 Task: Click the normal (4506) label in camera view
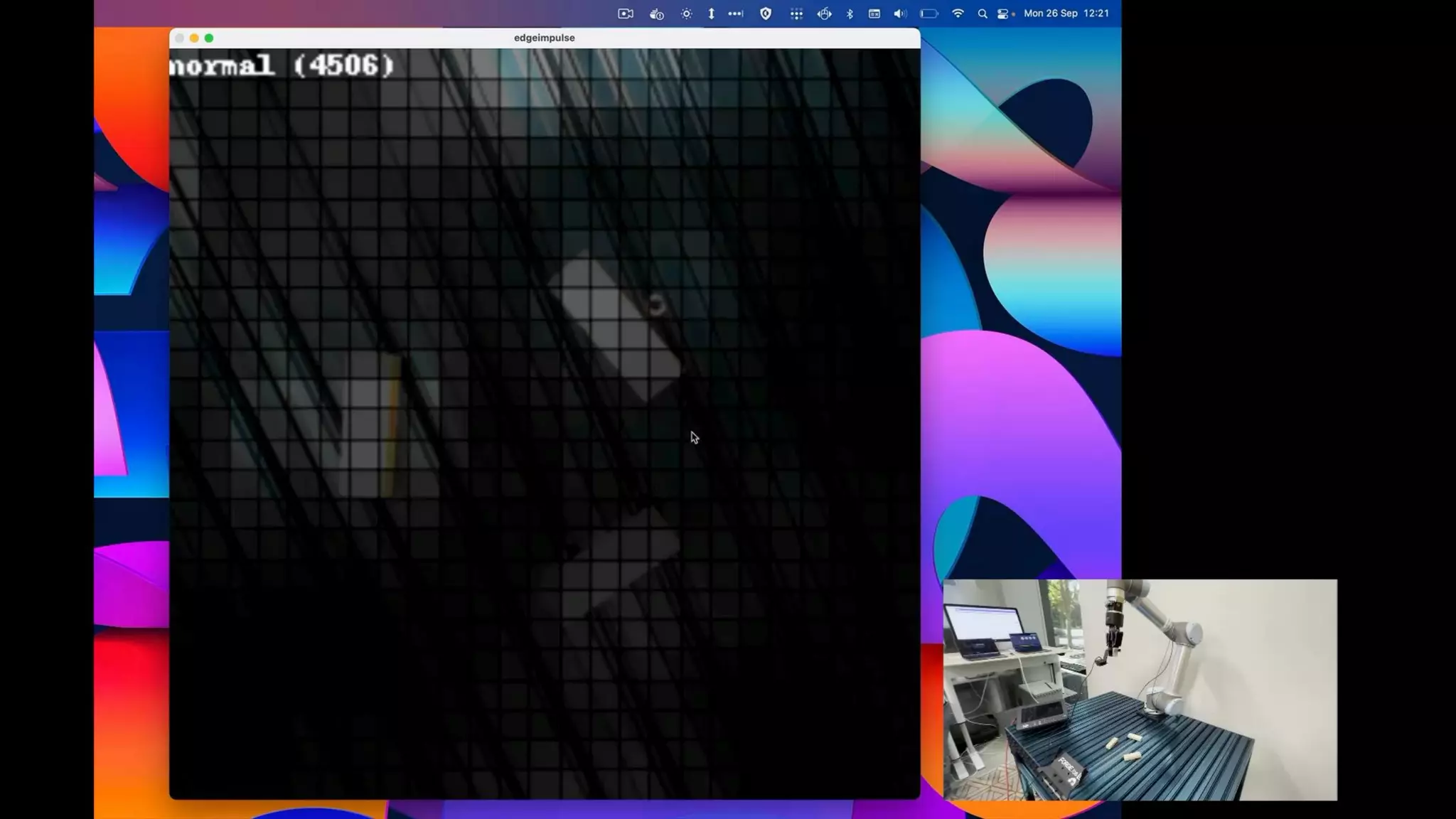pyautogui.click(x=282, y=65)
